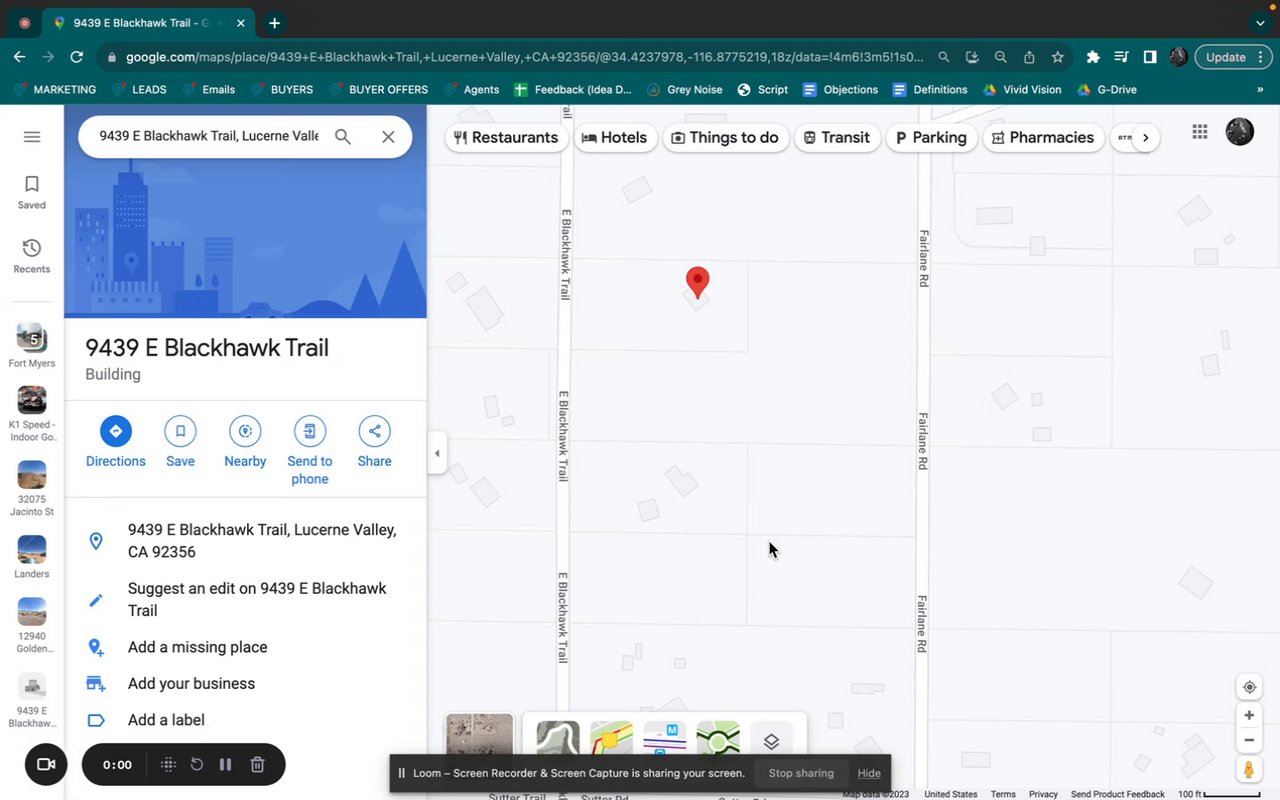Enable the Transit map layer
The width and height of the screenshot is (1280, 800).
pyautogui.click(x=665, y=740)
